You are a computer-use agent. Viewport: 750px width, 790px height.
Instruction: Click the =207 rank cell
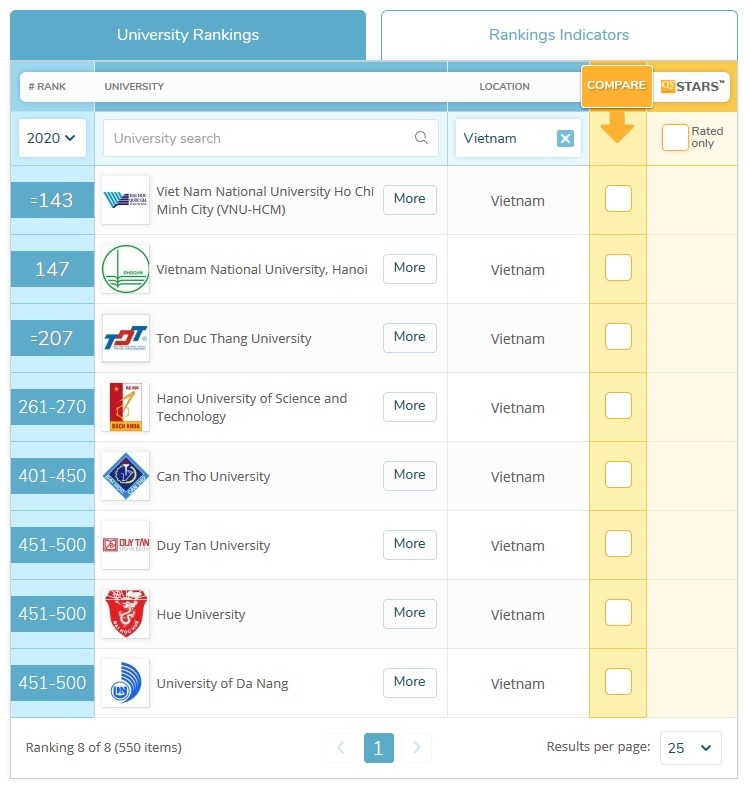(52, 338)
